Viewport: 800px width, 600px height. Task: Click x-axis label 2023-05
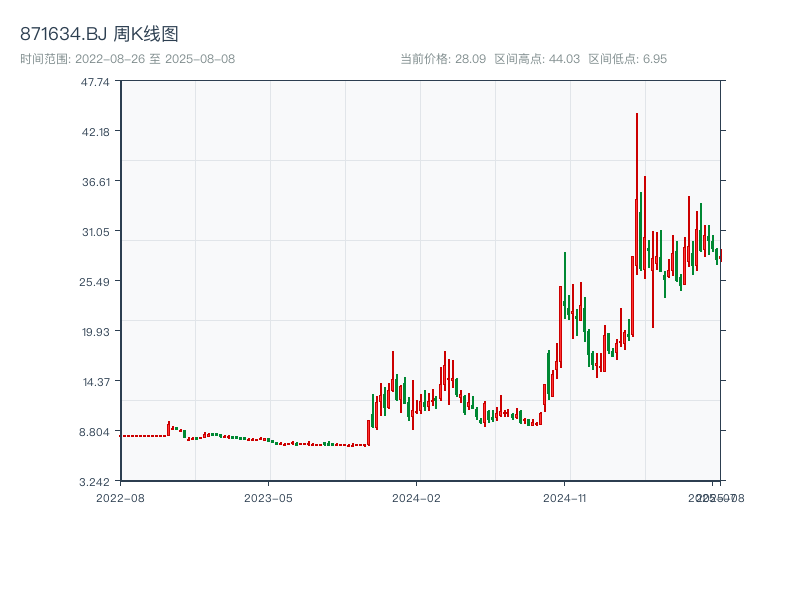[x=268, y=498]
